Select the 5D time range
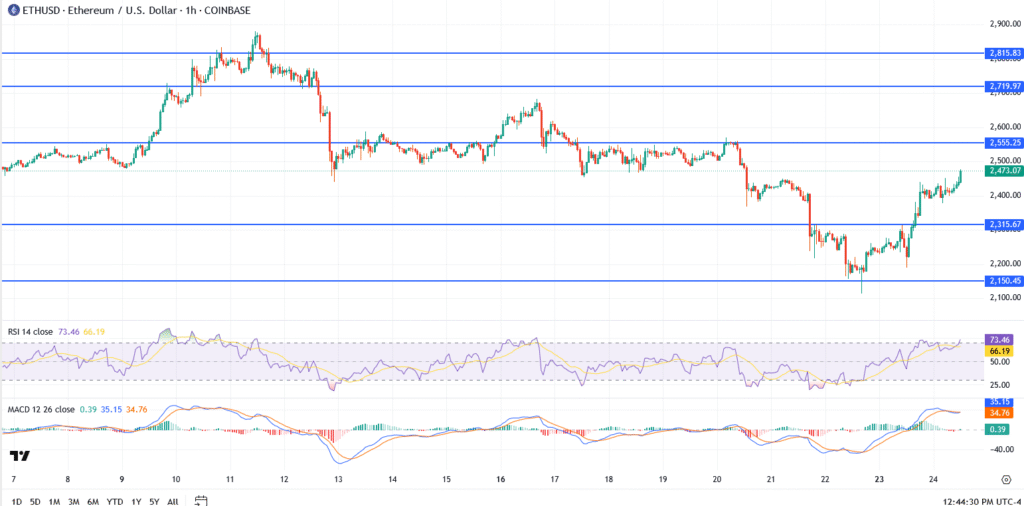This screenshot has height=506, width=1024. [36, 500]
